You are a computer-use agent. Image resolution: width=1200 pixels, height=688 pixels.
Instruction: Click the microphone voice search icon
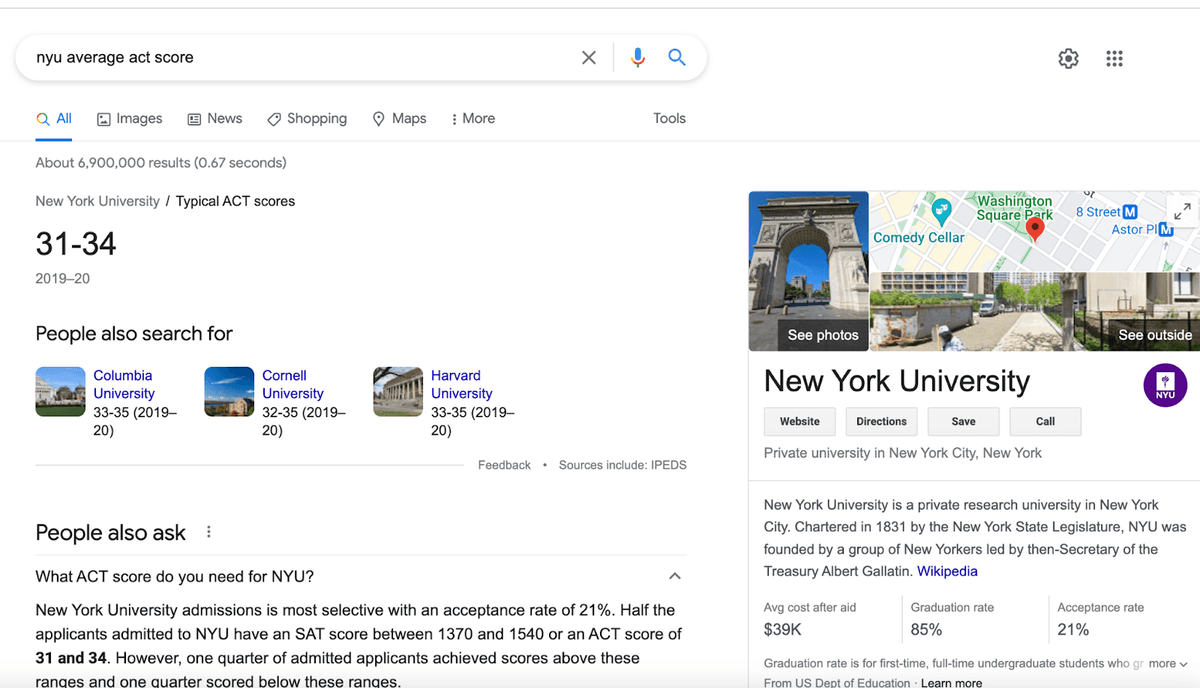point(637,58)
